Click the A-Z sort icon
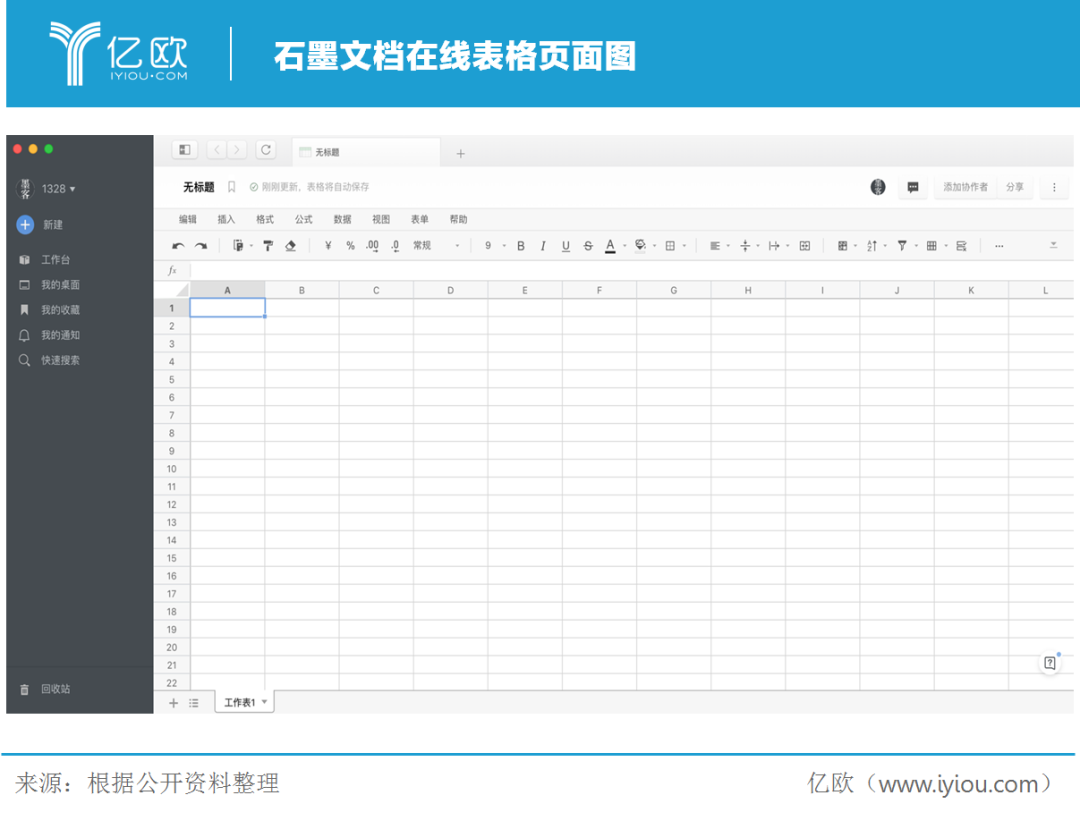1080x829 pixels. click(872, 246)
